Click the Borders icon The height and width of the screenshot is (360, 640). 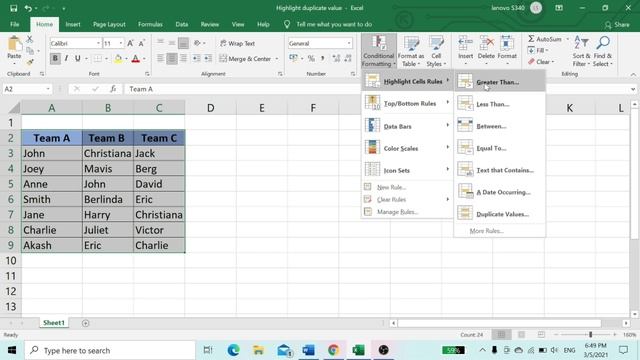pos(98,59)
